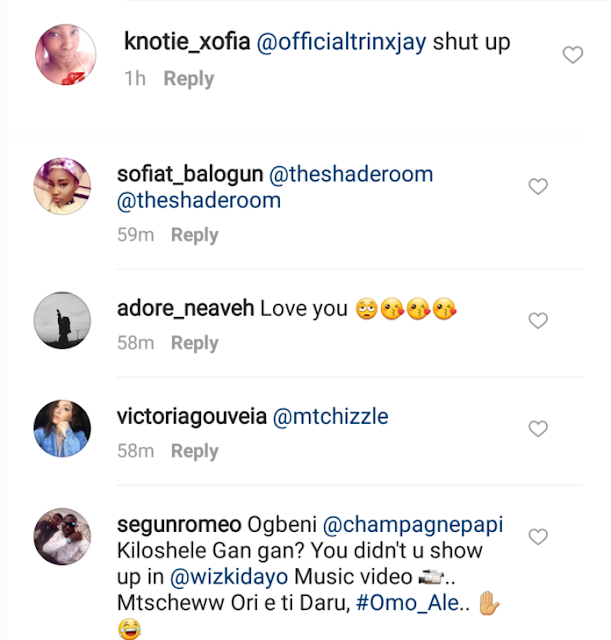Like knotie_xofia's comment with the heart
The height and width of the screenshot is (640, 611).
[572, 56]
